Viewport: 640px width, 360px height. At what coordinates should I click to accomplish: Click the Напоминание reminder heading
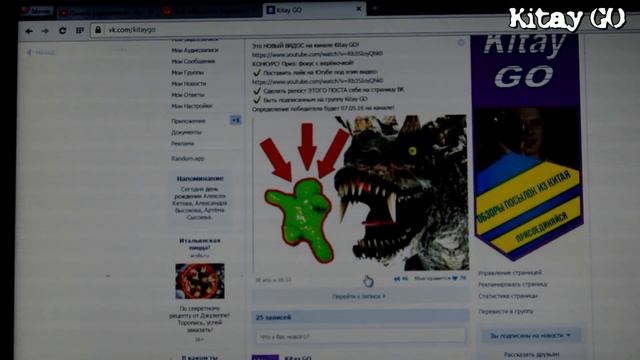pos(200,178)
